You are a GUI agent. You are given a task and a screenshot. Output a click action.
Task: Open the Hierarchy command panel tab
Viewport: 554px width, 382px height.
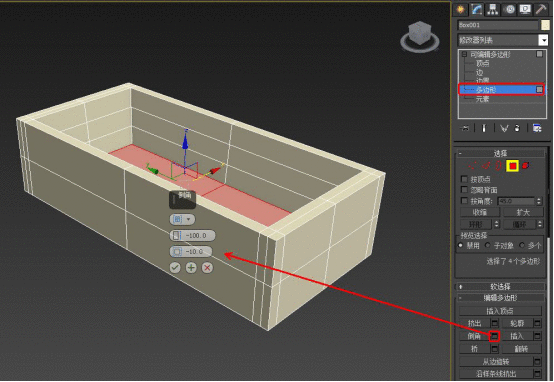click(493, 10)
